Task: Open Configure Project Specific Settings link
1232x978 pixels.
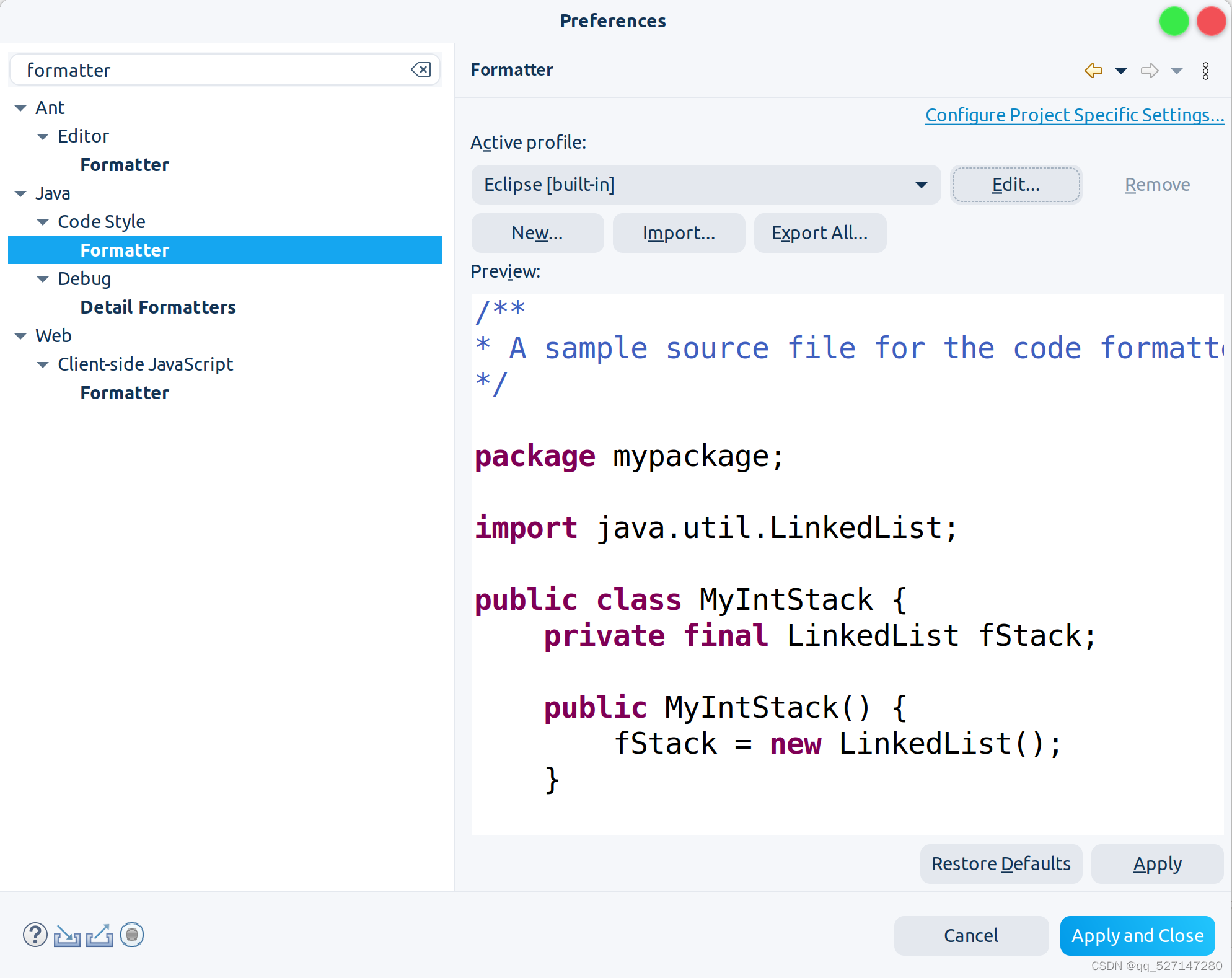Action: 1075,115
